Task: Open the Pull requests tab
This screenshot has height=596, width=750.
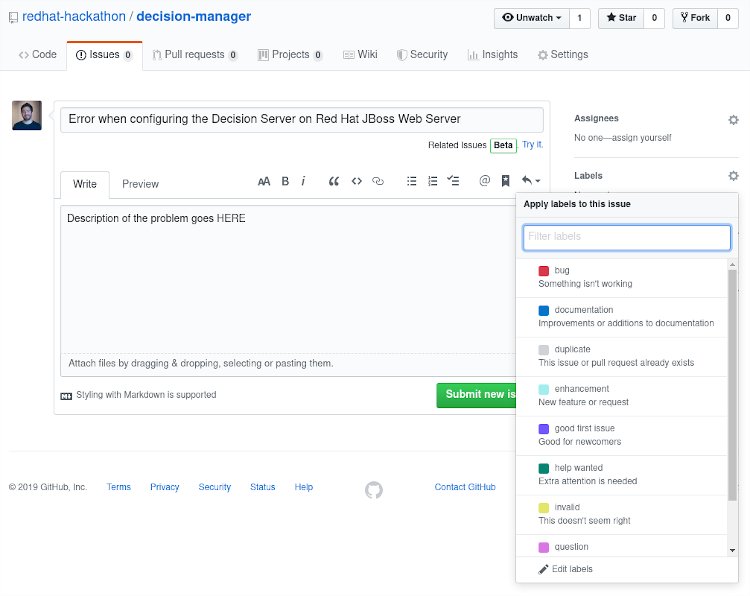Action: (x=195, y=55)
